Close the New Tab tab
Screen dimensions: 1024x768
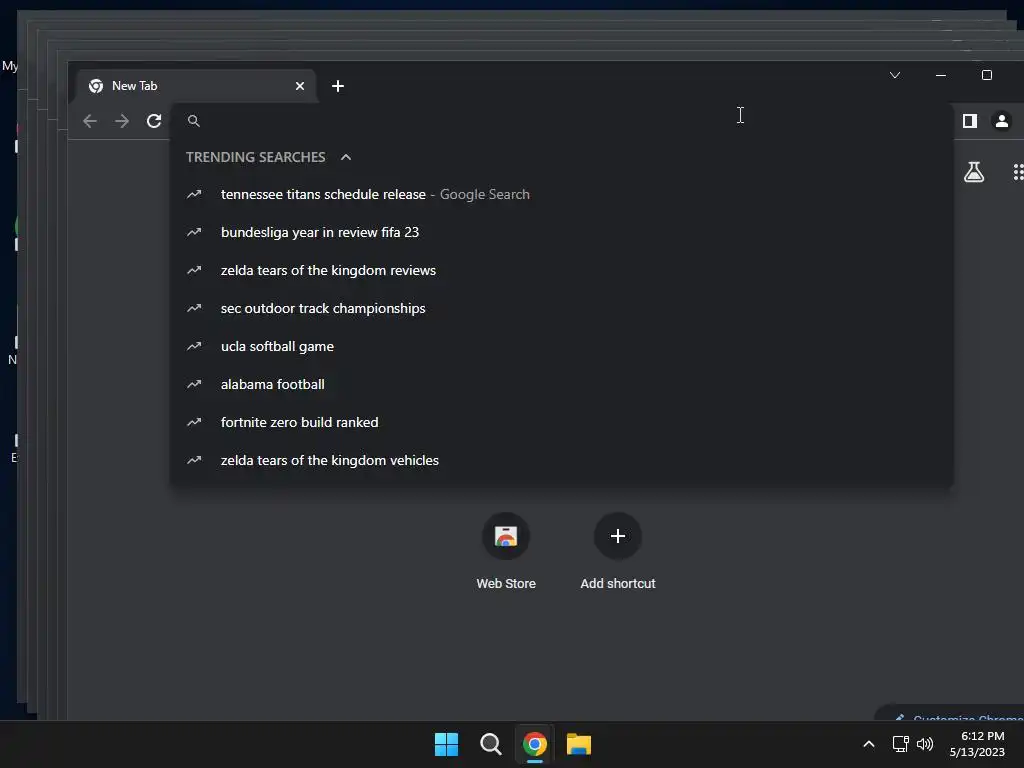tap(300, 86)
